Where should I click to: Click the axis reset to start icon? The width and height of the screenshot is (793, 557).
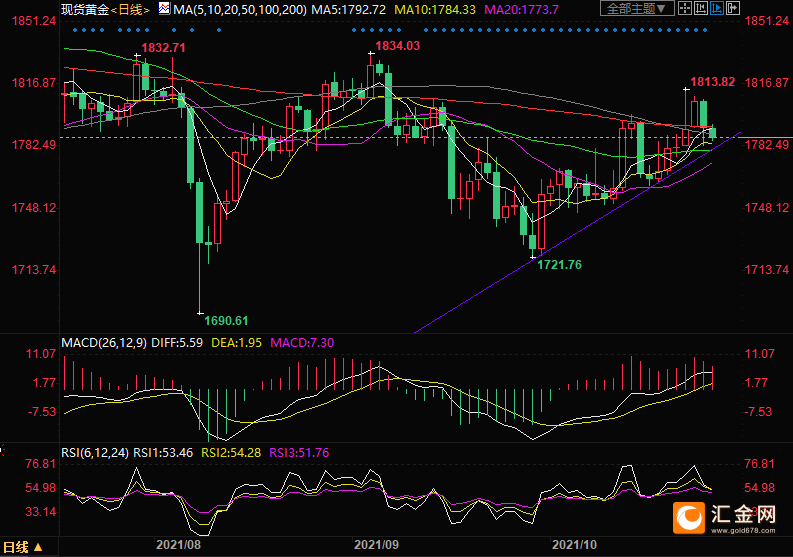pyautogui.click(x=700, y=8)
